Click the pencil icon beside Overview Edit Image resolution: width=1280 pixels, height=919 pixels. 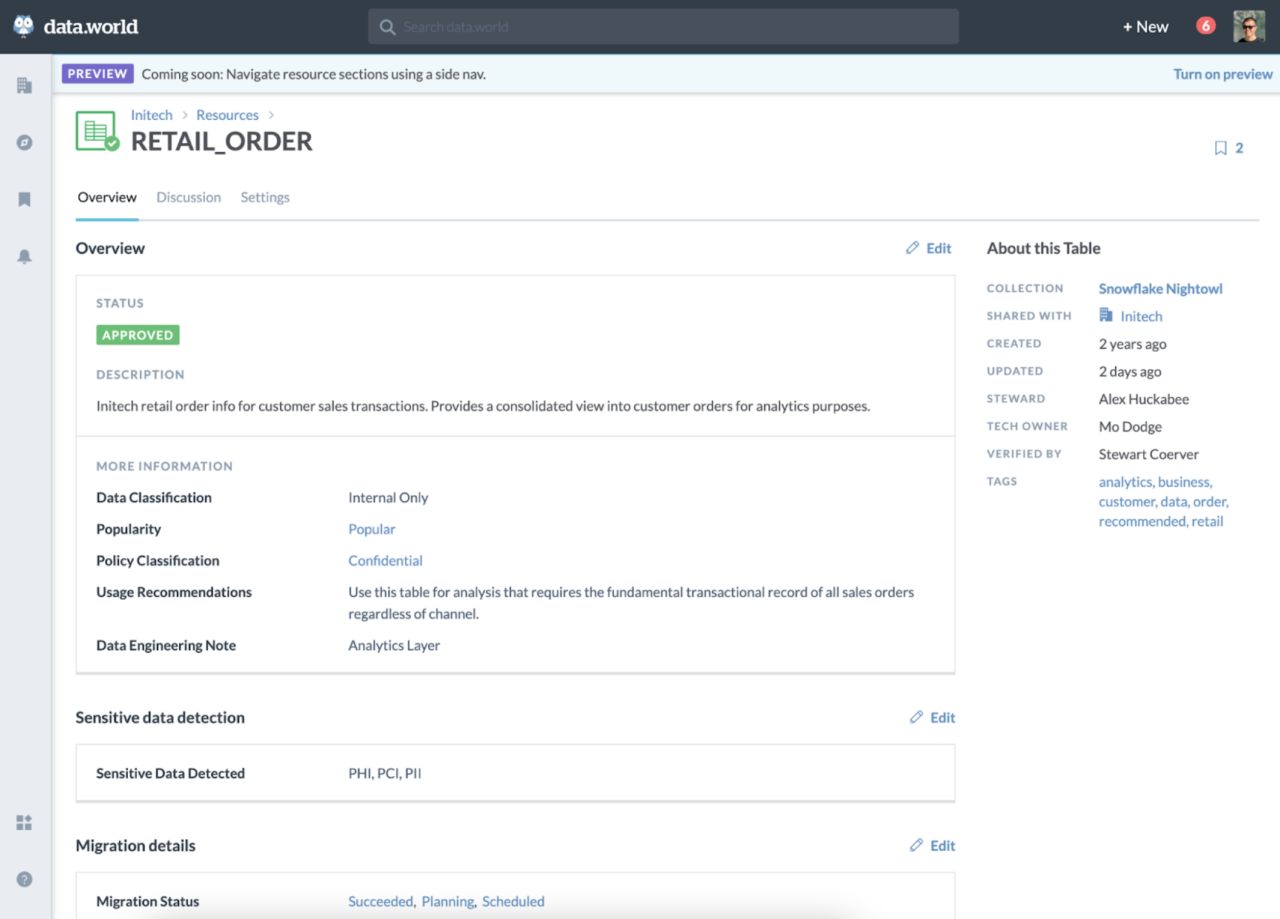[912, 248]
